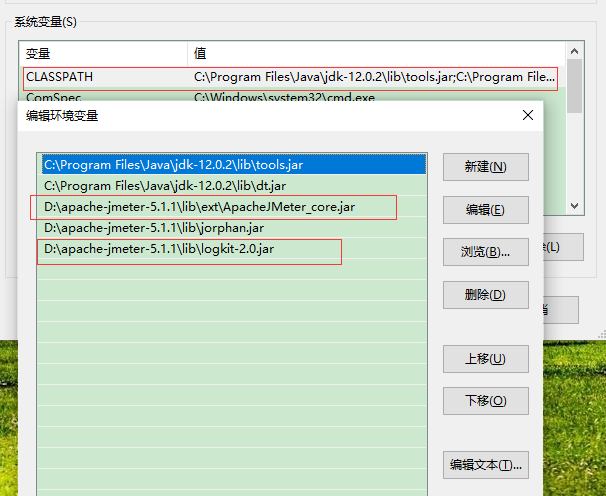
Task: Click the 编辑(E) button
Action: [485, 210]
